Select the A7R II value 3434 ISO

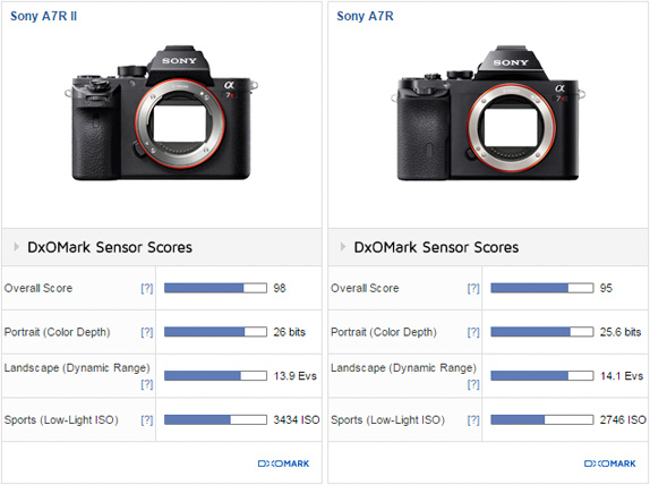296,420
